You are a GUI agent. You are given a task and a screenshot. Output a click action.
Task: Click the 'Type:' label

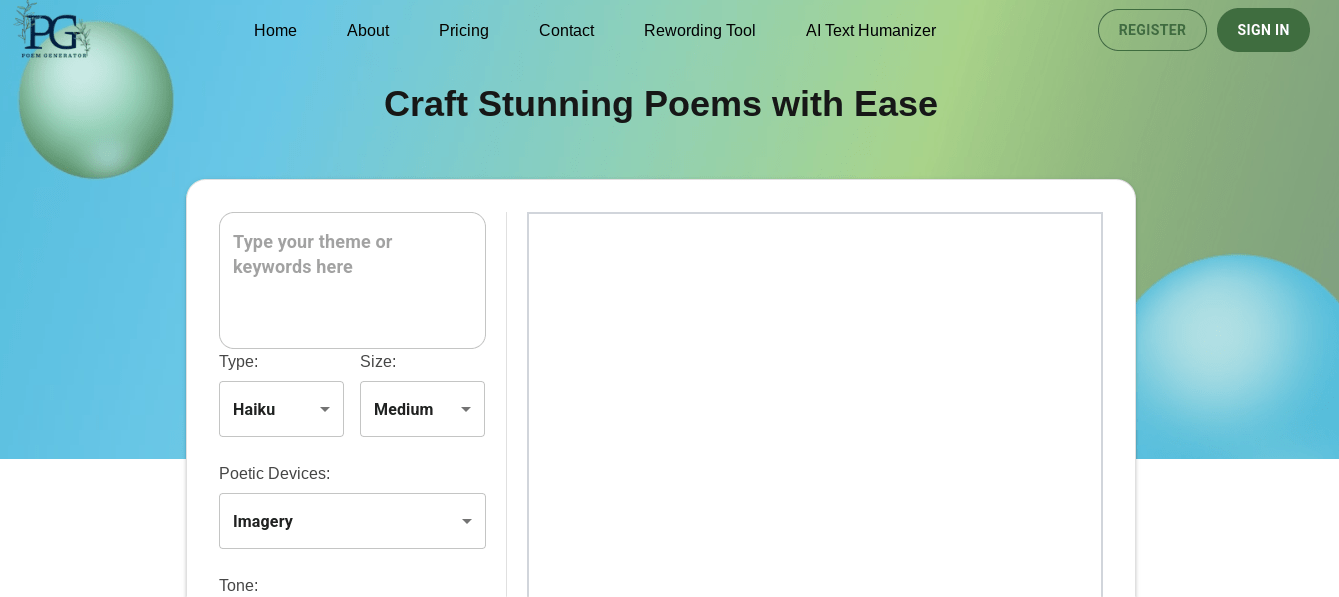click(238, 362)
